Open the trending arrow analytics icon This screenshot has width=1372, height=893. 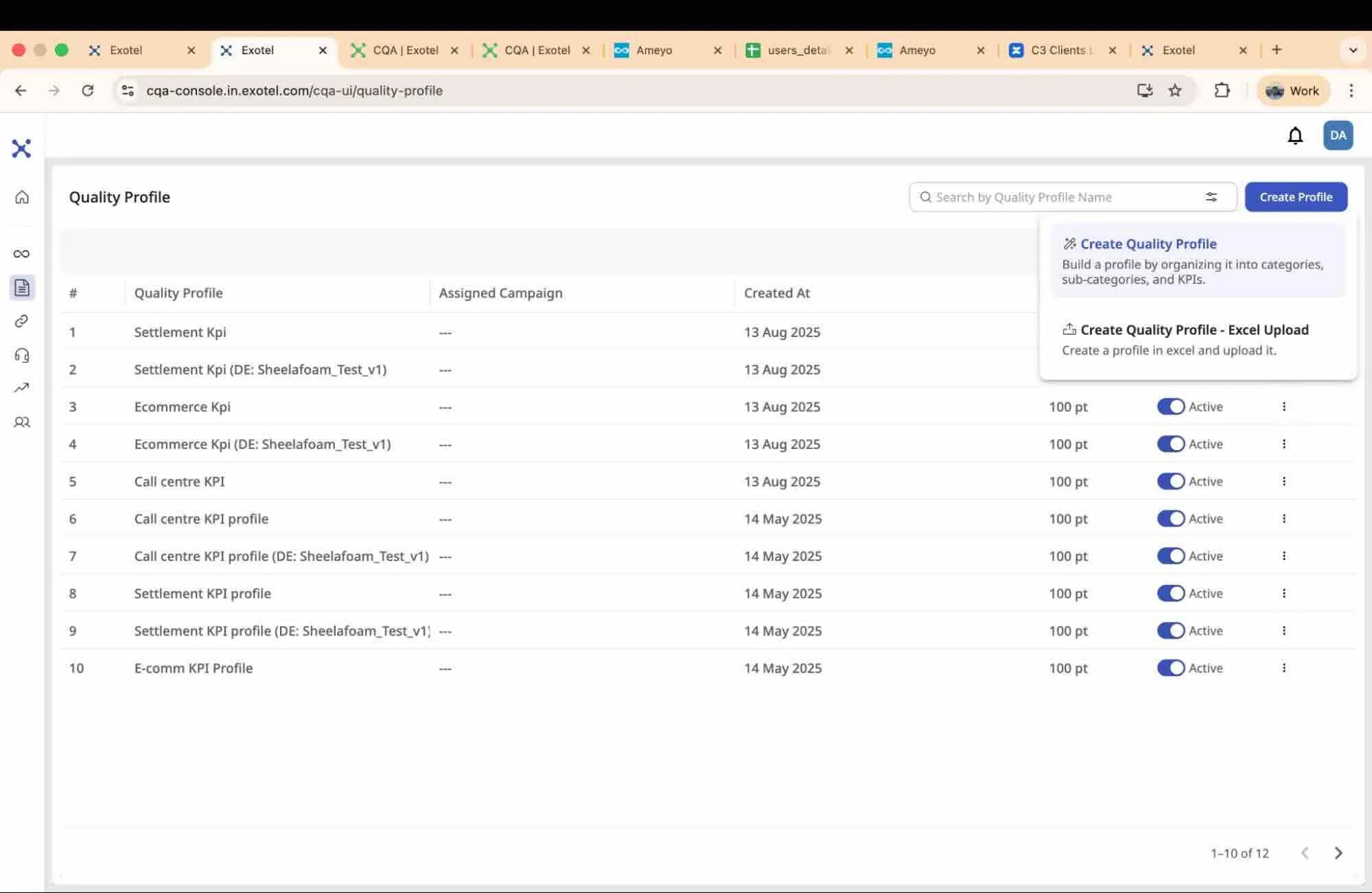[x=21, y=388]
